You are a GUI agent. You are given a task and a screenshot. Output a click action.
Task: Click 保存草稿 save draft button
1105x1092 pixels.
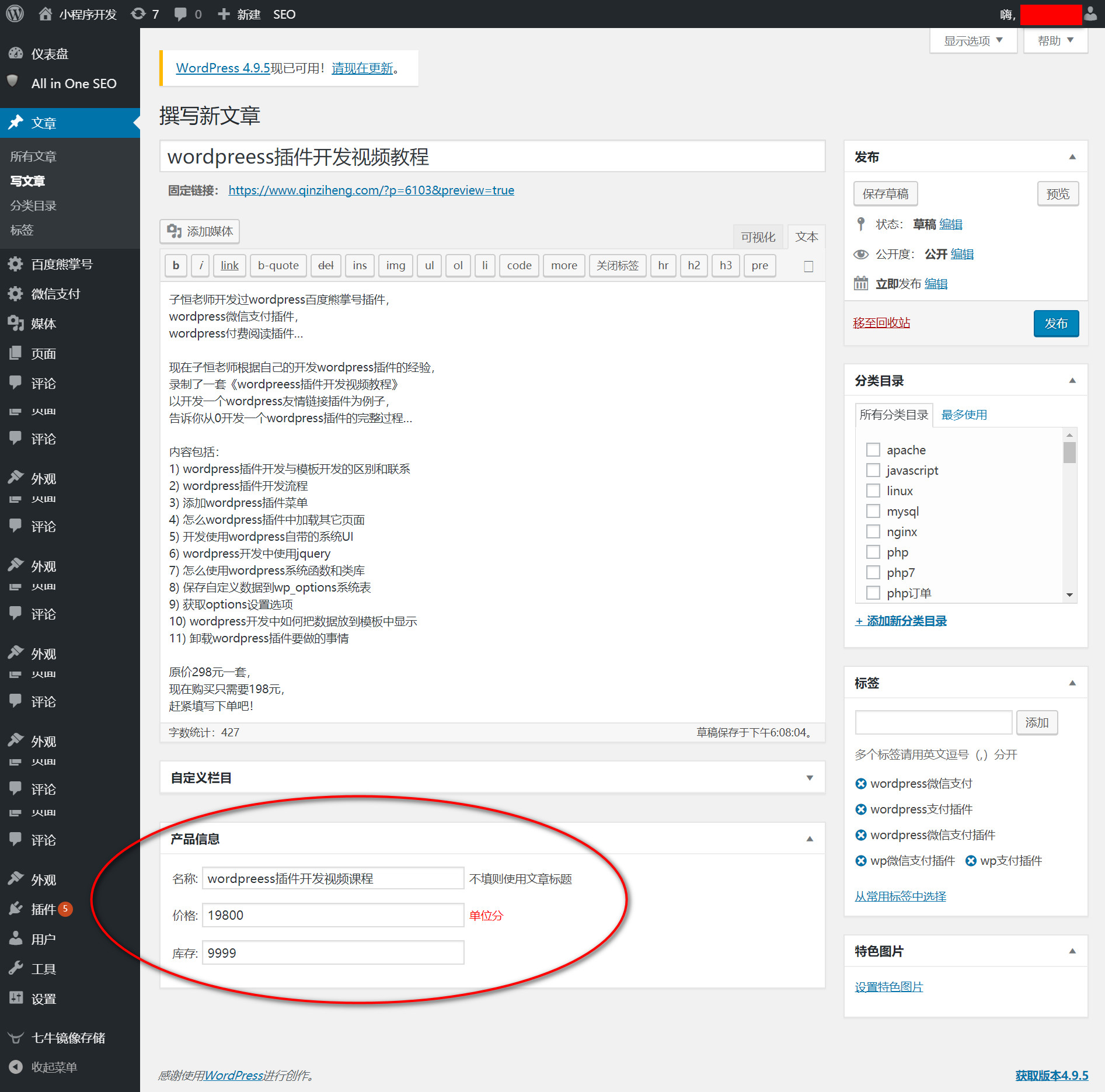tap(886, 193)
